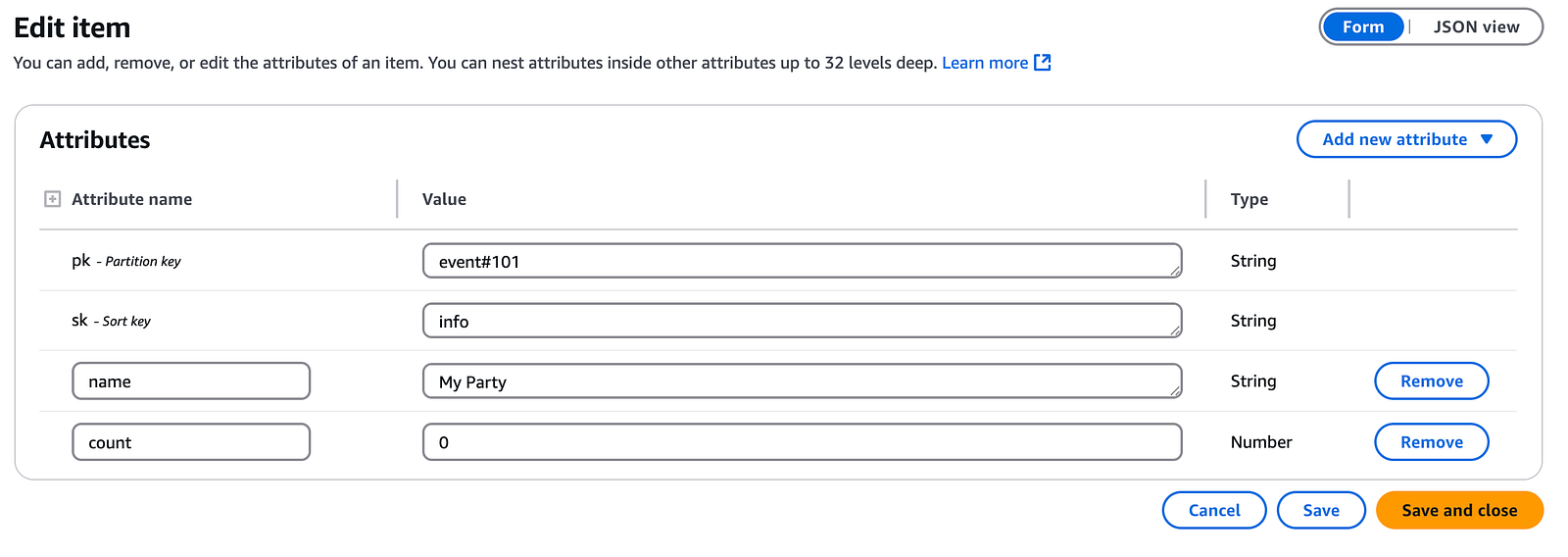Click the count value field showing 0
The height and width of the screenshot is (557, 1568).
coord(802,442)
